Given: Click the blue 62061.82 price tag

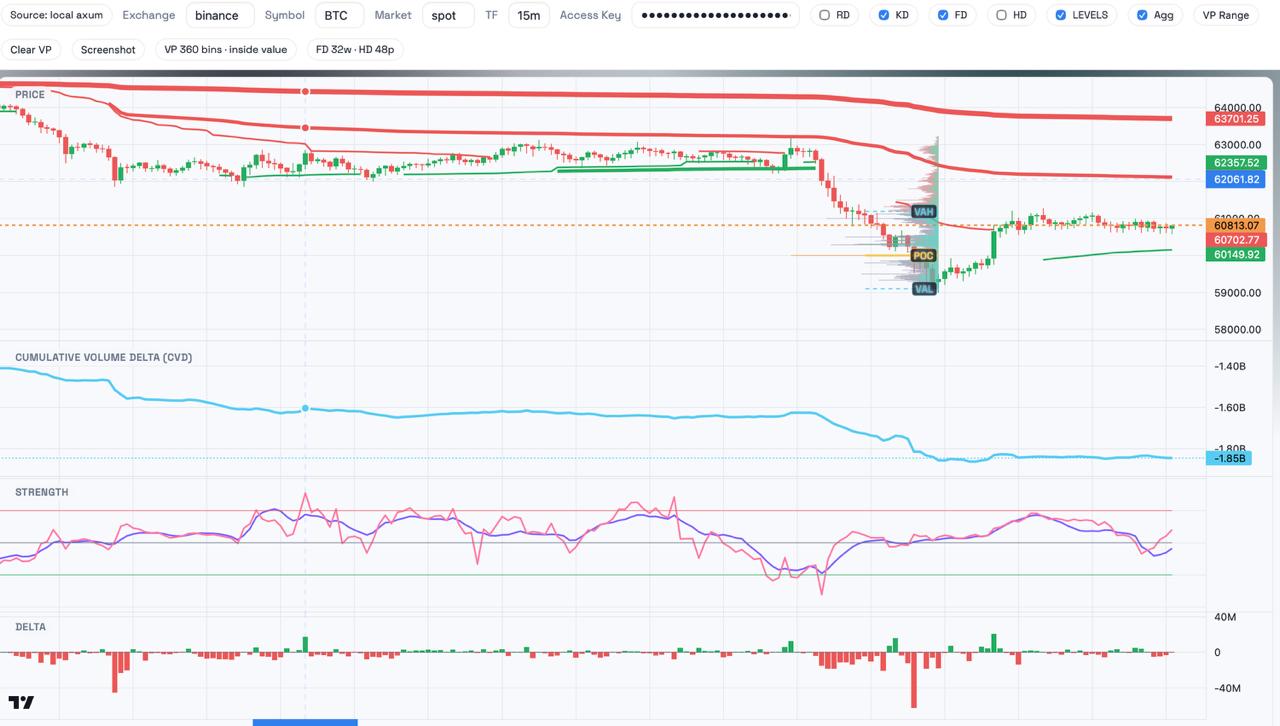Looking at the screenshot, I should click(1236, 180).
